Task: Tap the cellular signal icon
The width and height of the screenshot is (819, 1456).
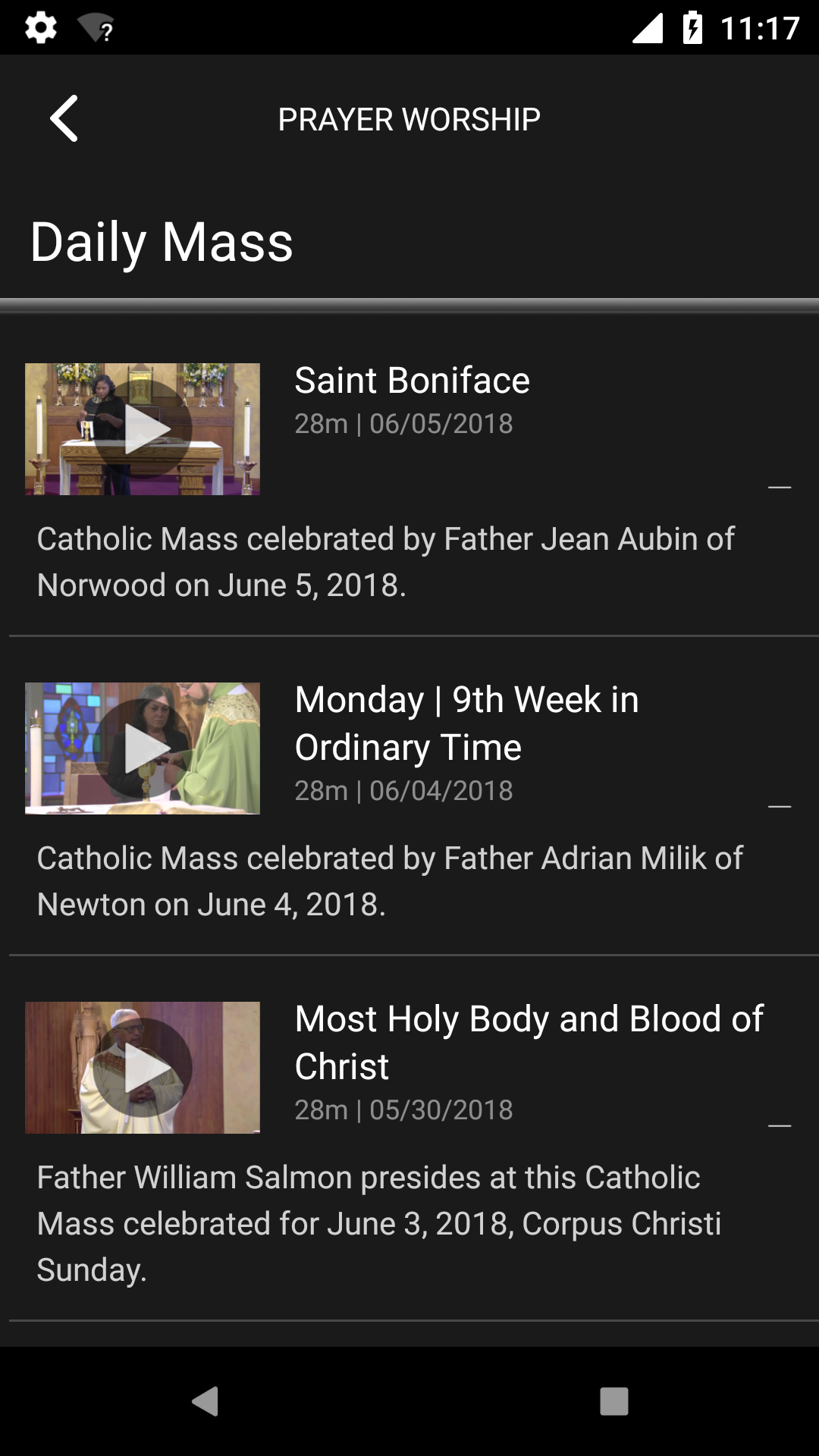Action: point(648,28)
